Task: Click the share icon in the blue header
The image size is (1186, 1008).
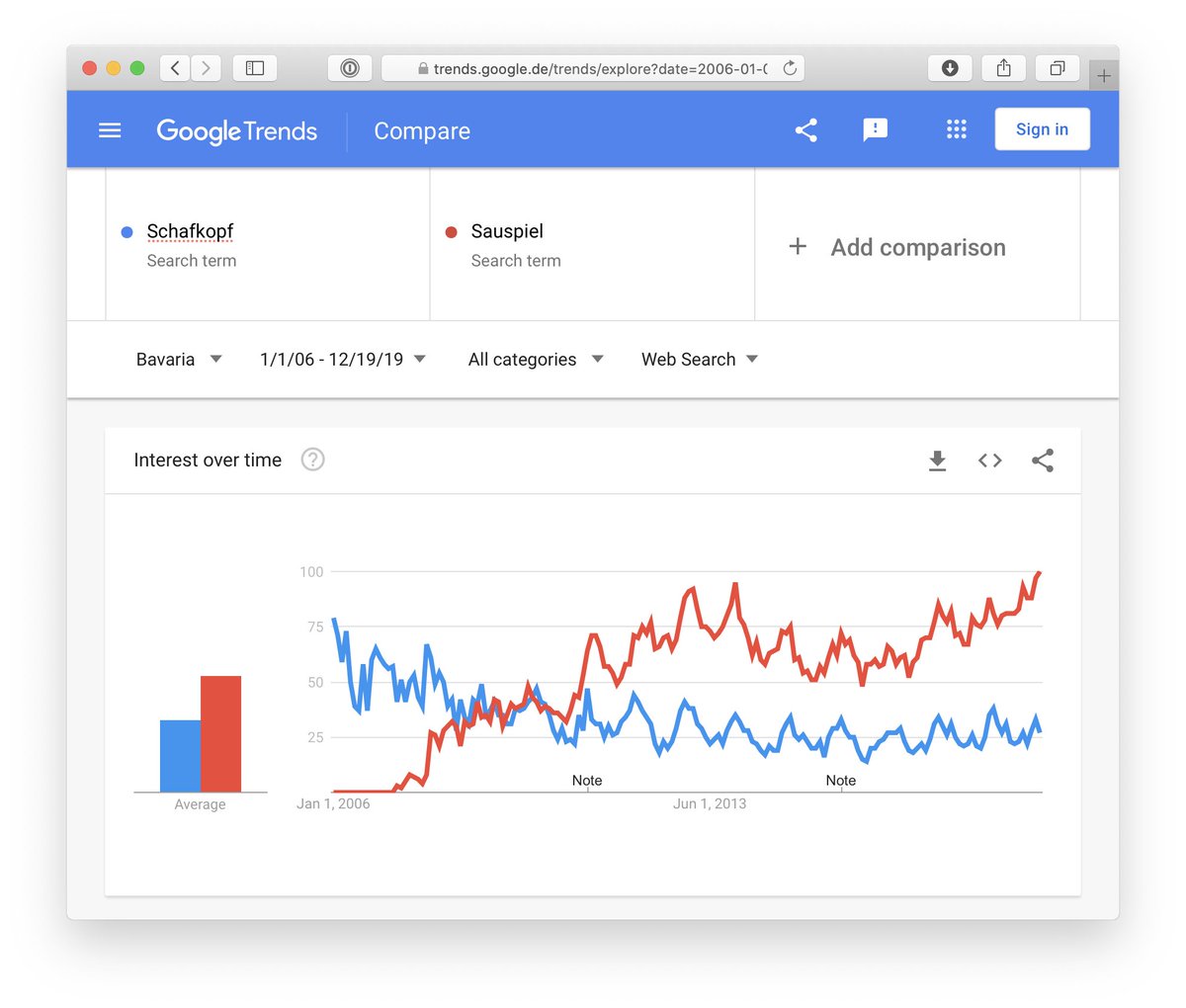Action: (x=805, y=129)
